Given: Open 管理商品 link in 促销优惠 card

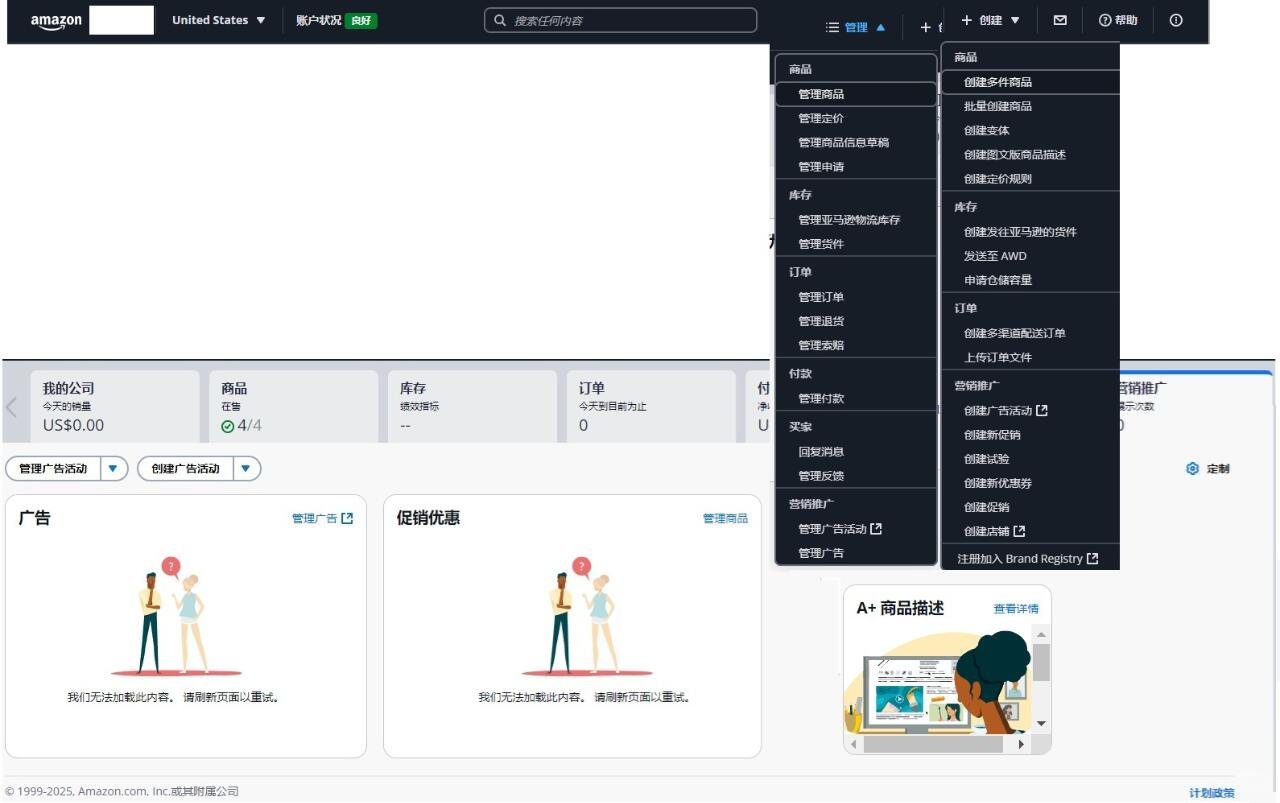Looking at the screenshot, I should [x=725, y=518].
